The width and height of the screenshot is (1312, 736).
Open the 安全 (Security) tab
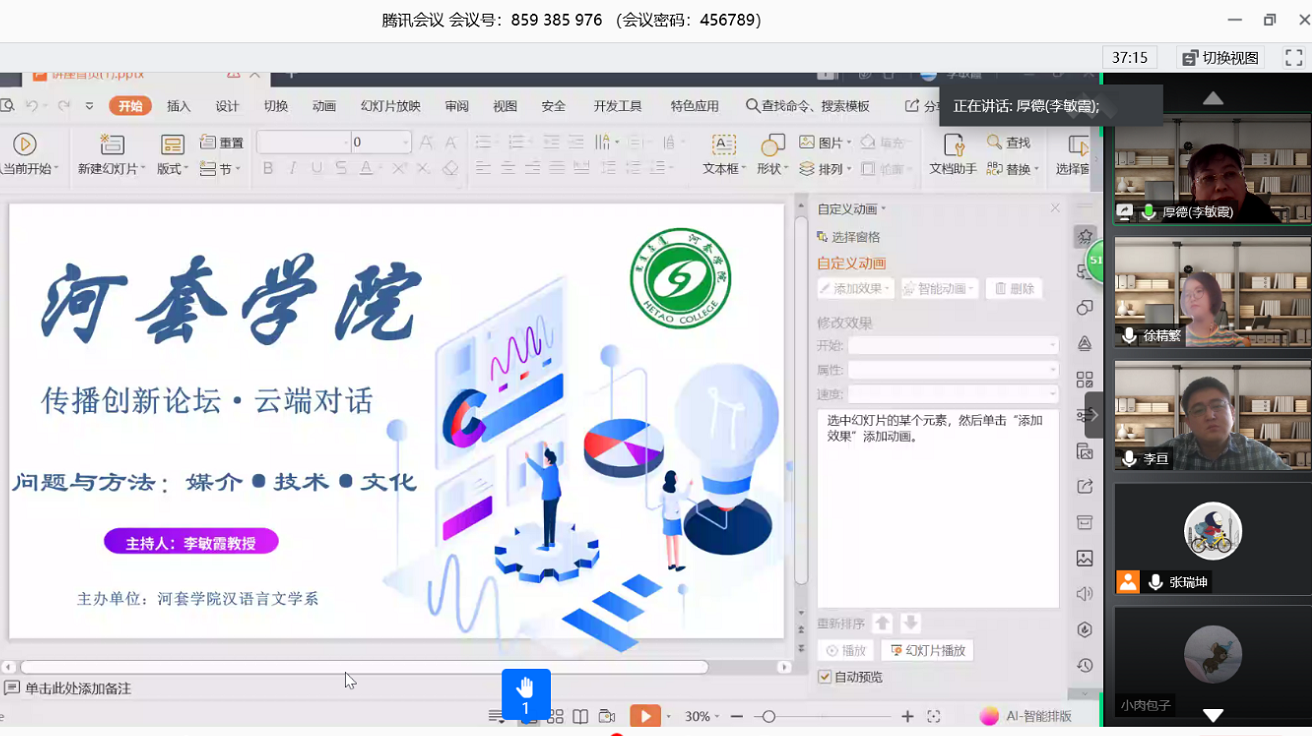coord(553,106)
